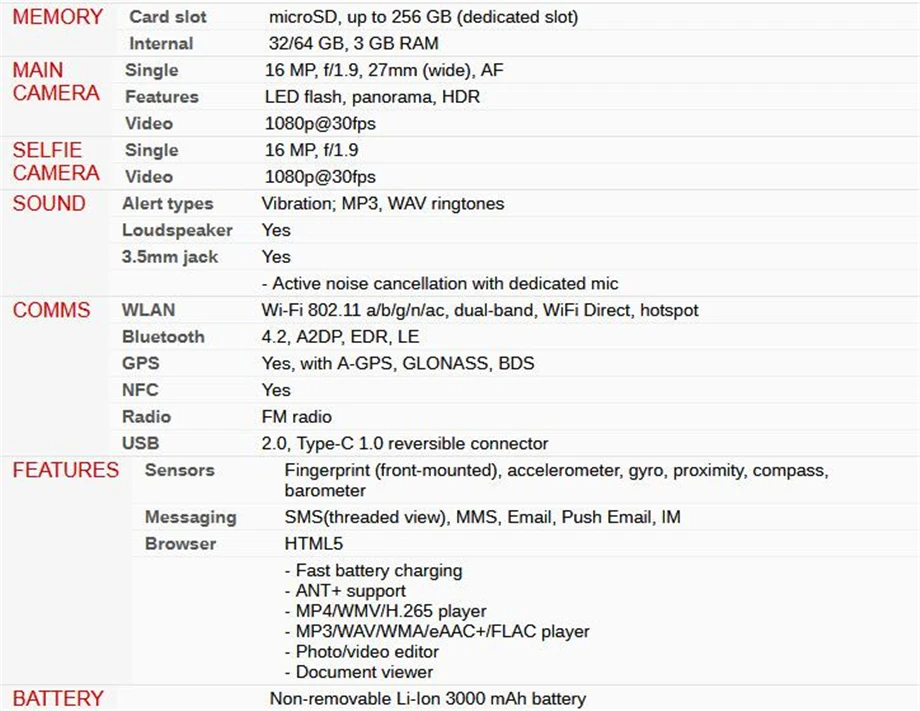Select text 'Active noise cancellation with dedicated mic'
Screen dimensions: 920x711
445,284
